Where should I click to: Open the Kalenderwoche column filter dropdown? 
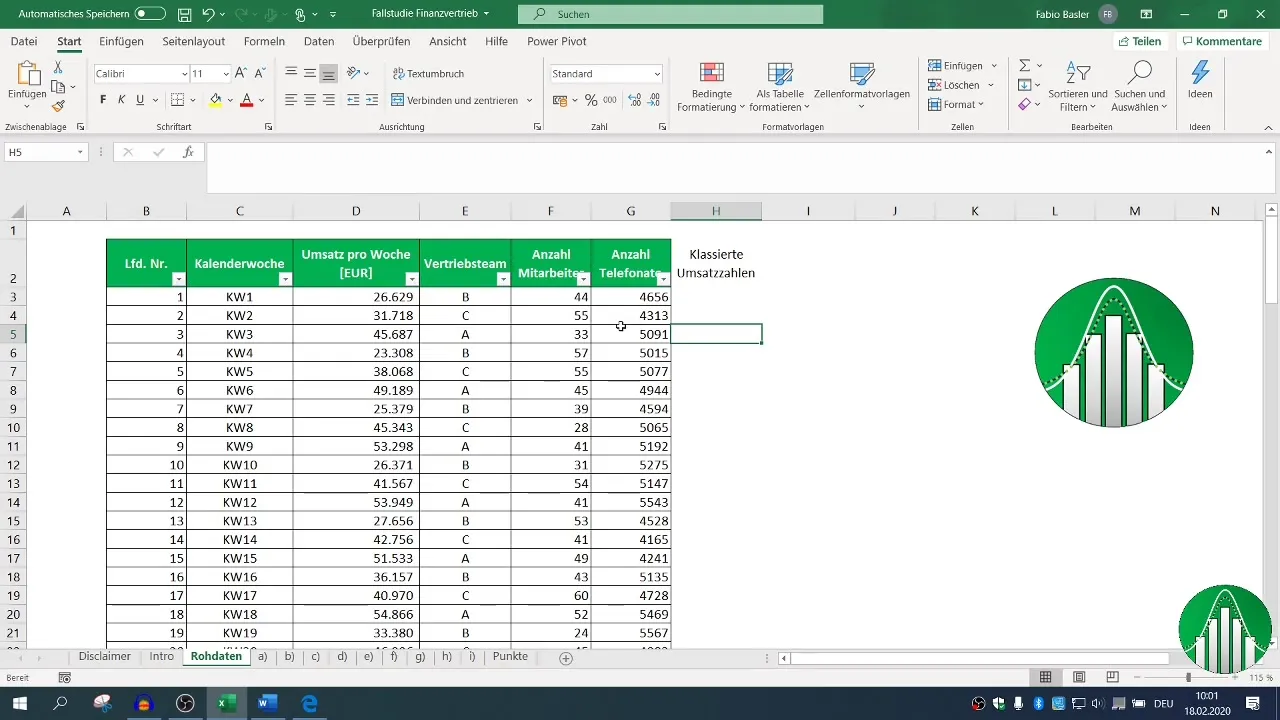[x=284, y=279]
